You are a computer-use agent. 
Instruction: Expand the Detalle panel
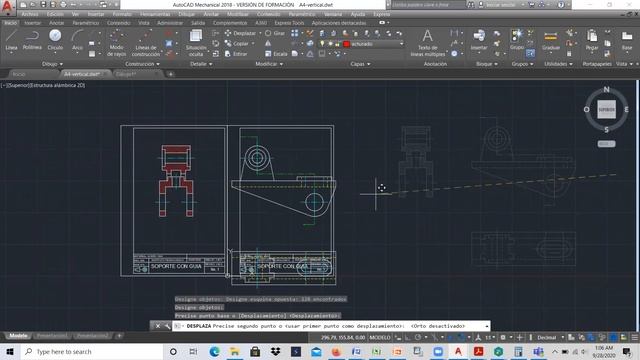[201, 64]
